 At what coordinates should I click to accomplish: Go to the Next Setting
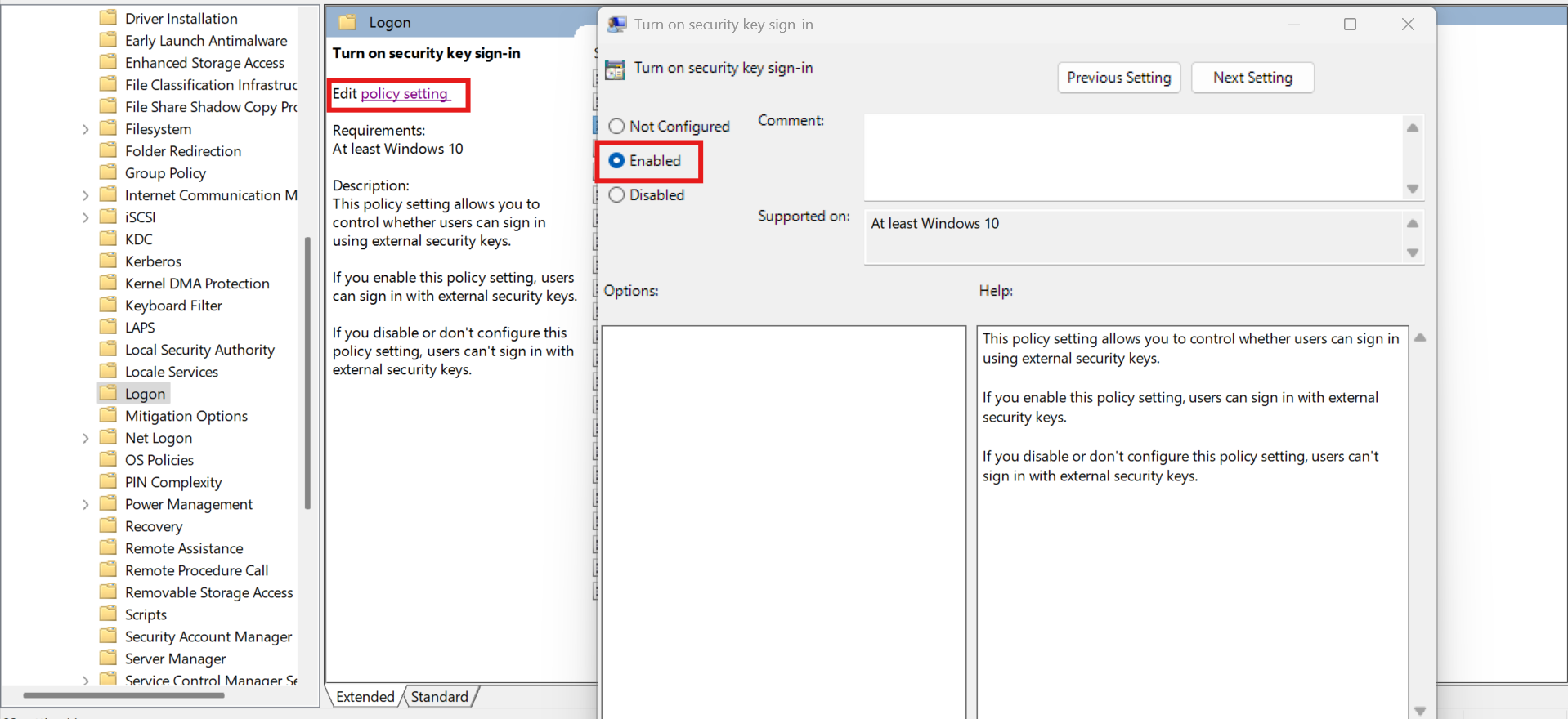1252,78
